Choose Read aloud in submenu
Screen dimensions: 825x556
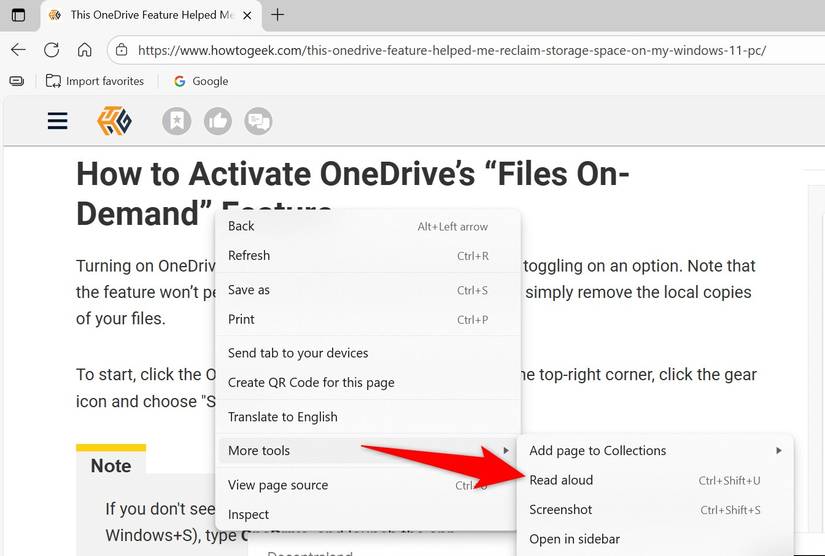(655, 480)
